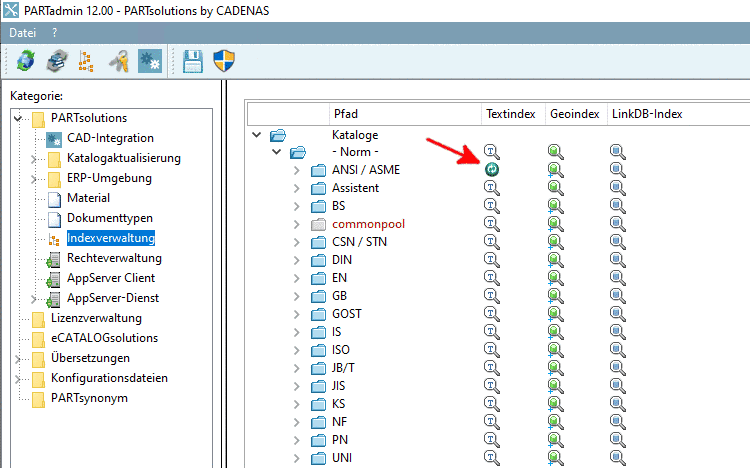750x468 pixels.
Task: Click Textindex icon in the - Norm - row
Action: [x=492, y=152]
